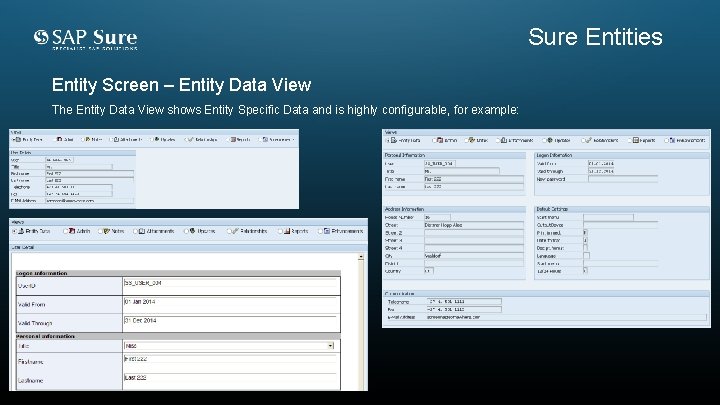Click Enhancements icon in bottom-left panel
This screenshot has height=405, width=720.
[326, 231]
